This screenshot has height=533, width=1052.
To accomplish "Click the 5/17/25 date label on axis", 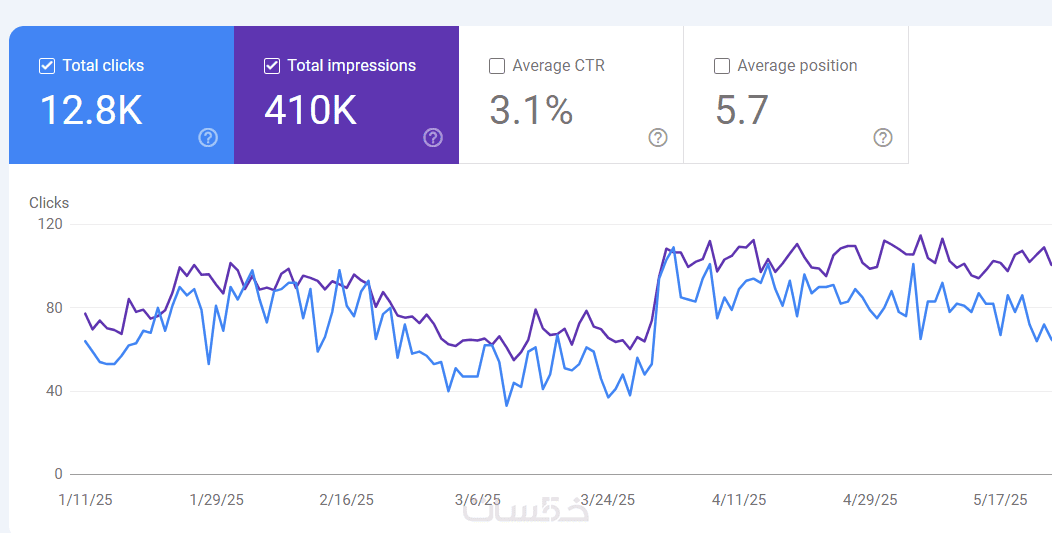I will coord(1000,500).
